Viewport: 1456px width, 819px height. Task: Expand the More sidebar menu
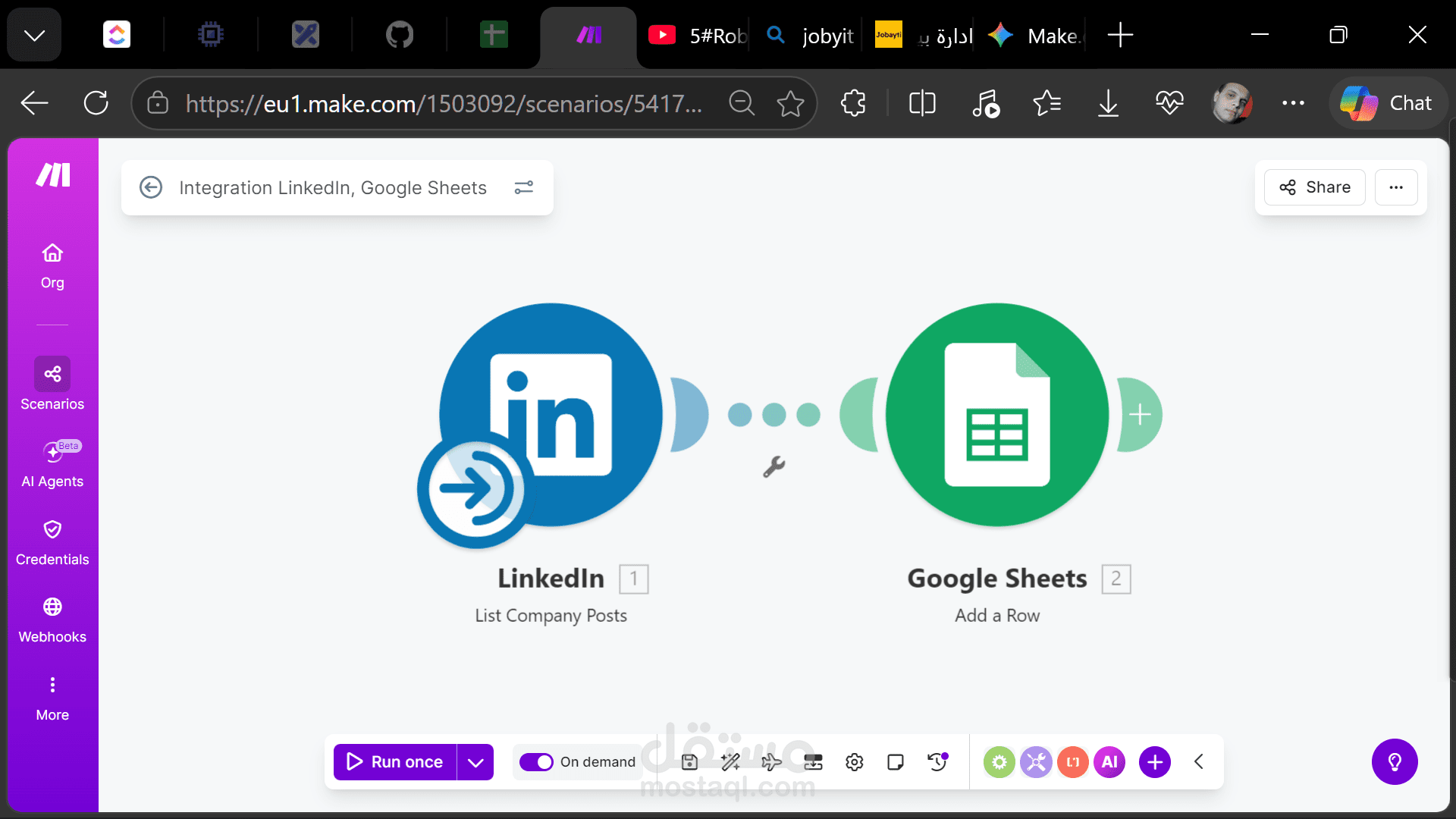tap(52, 698)
